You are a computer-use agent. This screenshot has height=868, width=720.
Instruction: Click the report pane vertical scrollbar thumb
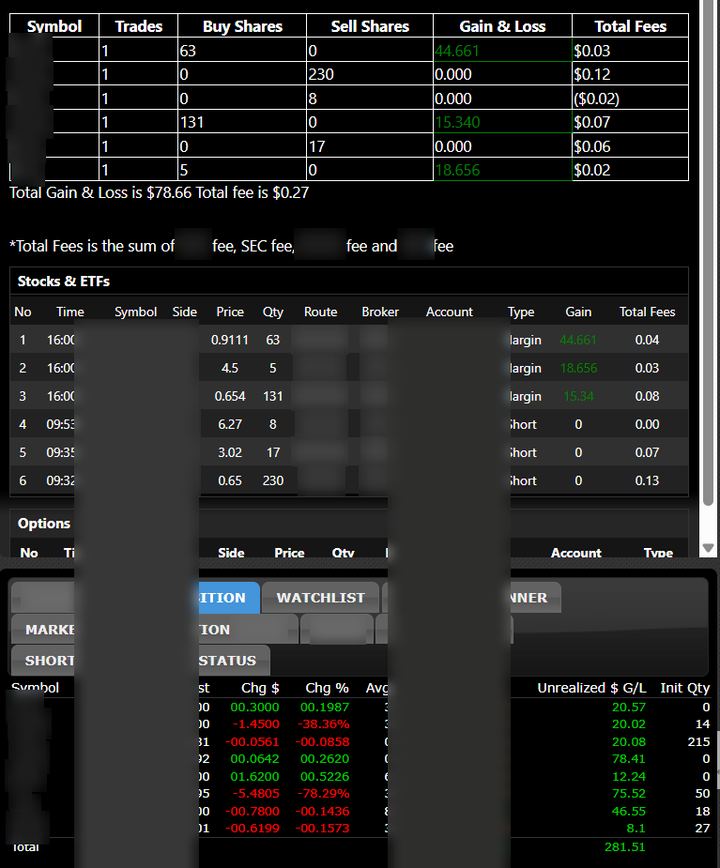pos(708,252)
